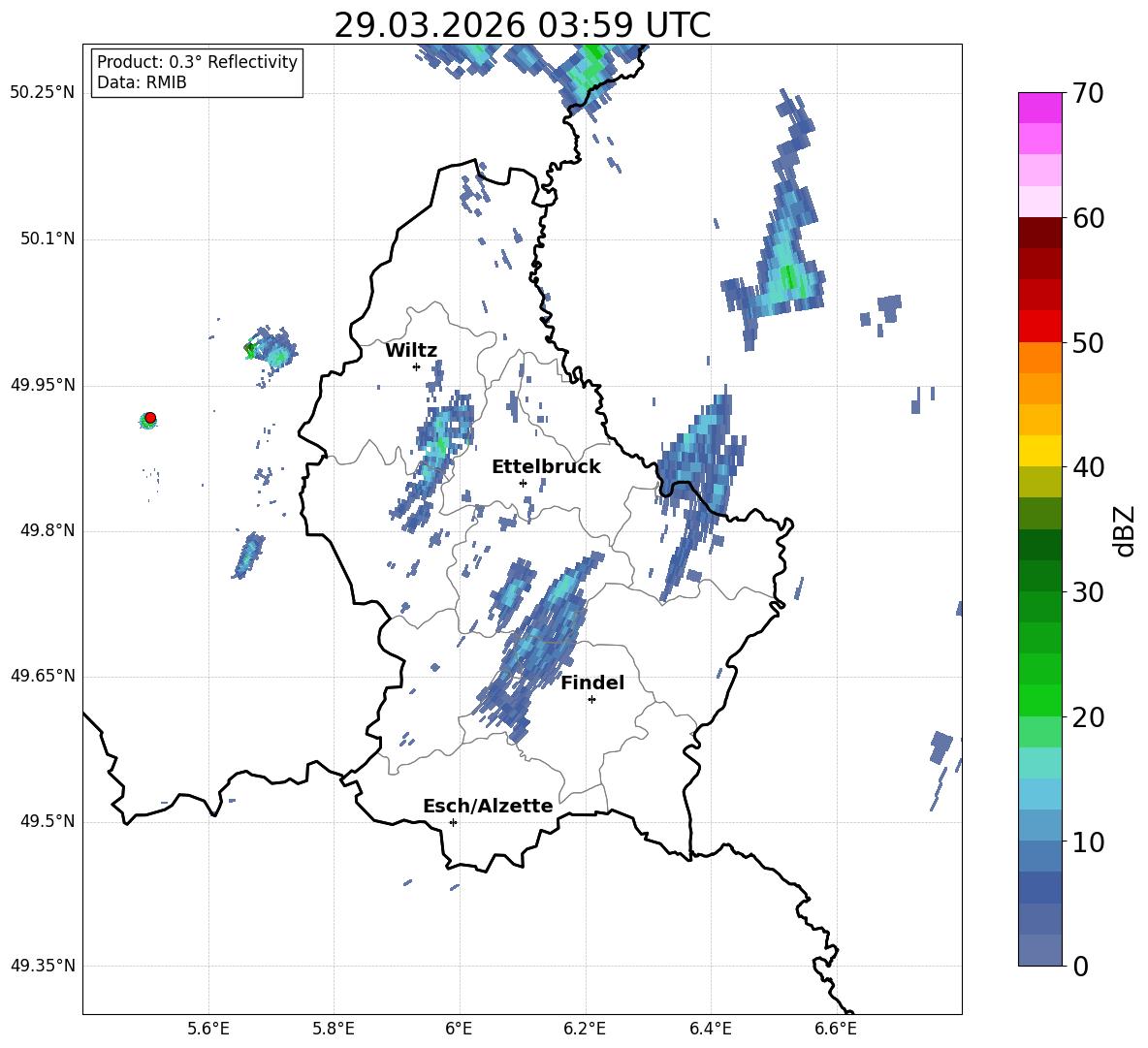Click the 6°E longitude label
Image resolution: width=1148 pixels, height=1048 pixels.
tap(459, 1029)
